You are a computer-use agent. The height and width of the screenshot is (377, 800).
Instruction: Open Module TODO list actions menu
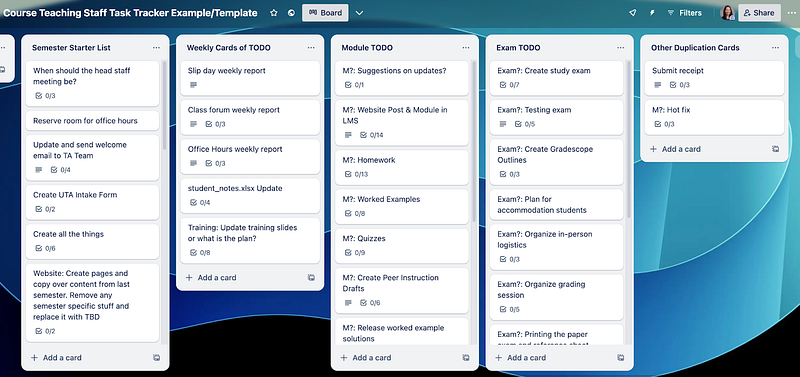[x=466, y=47]
